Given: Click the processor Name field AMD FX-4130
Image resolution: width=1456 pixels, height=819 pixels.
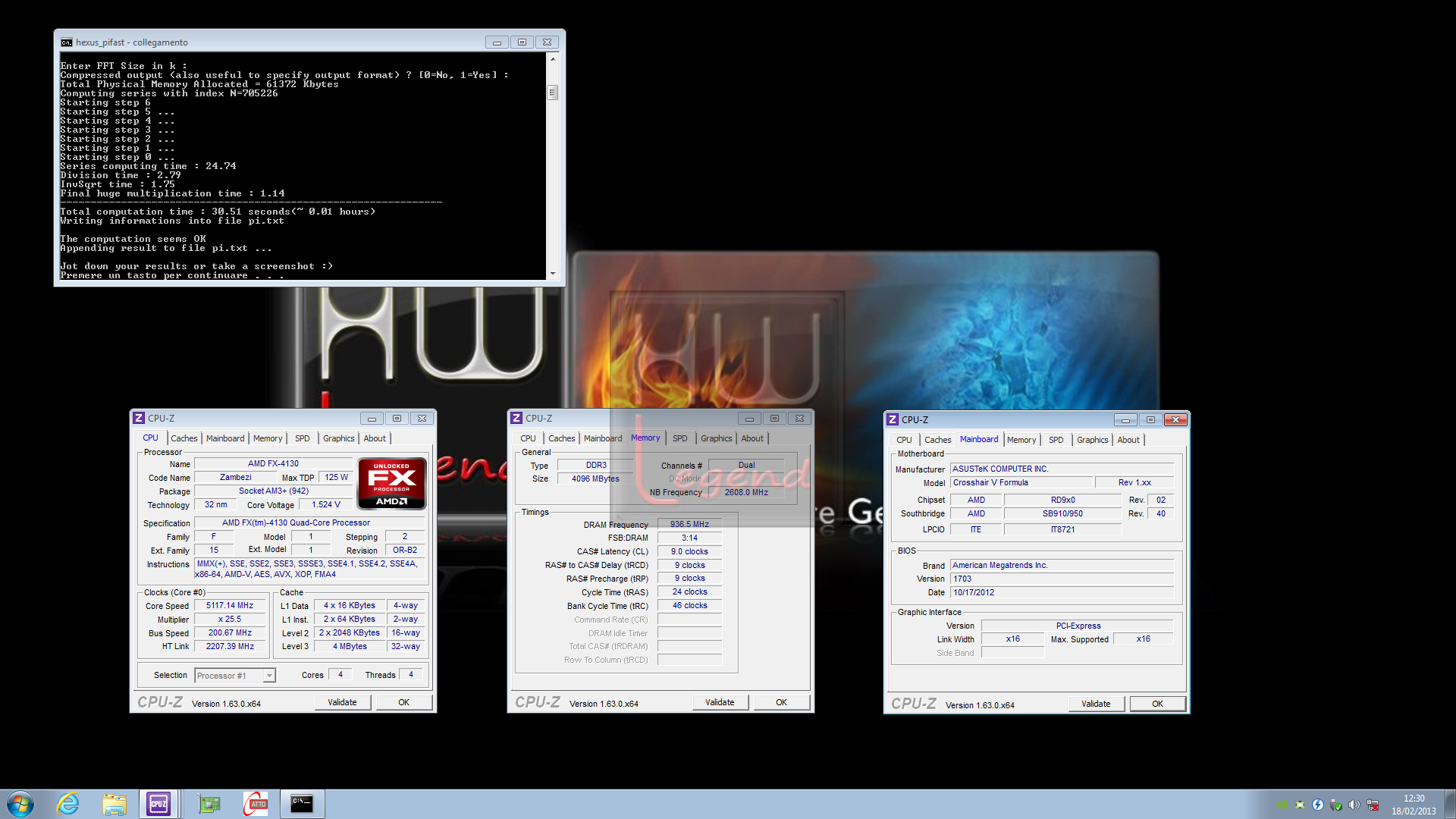Looking at the screenshot, I should 273,463.
